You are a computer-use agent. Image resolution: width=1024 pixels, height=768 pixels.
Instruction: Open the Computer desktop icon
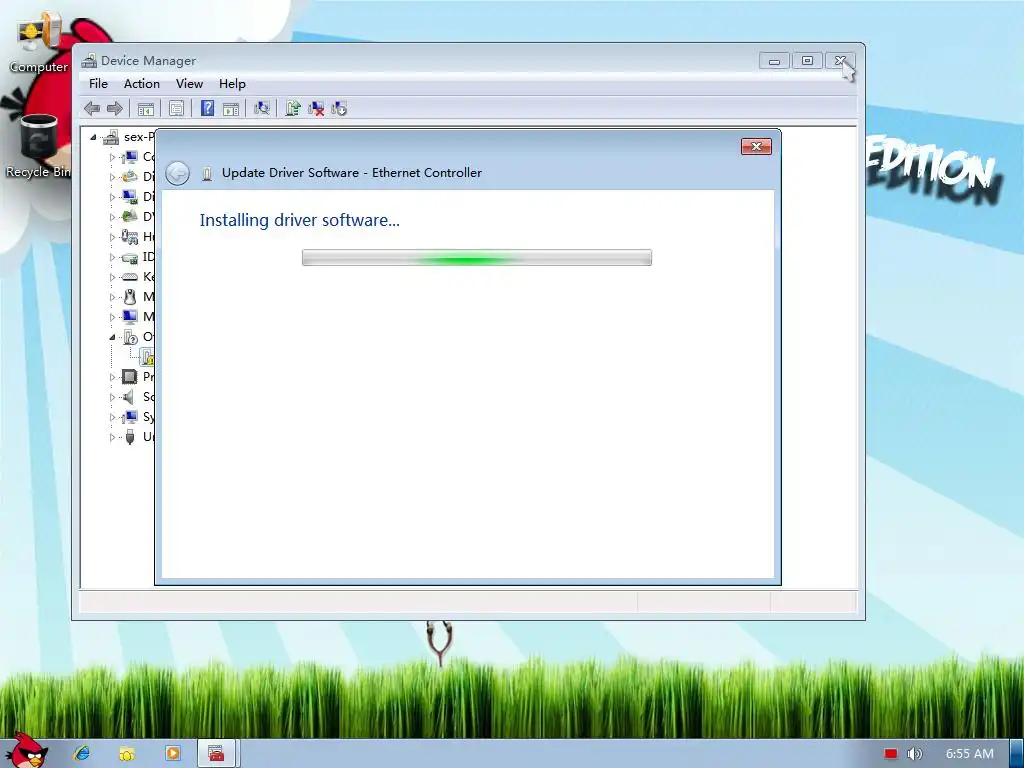tap(39, 44)
